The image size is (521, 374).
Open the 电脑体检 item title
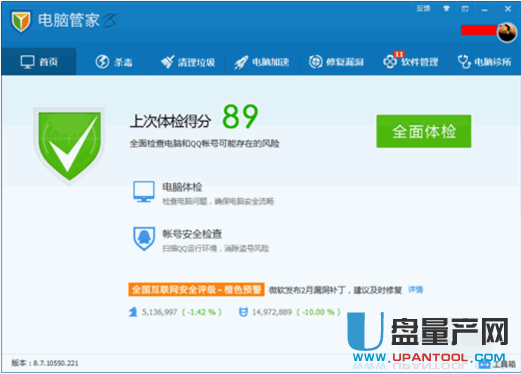click(x=182, y=187)
